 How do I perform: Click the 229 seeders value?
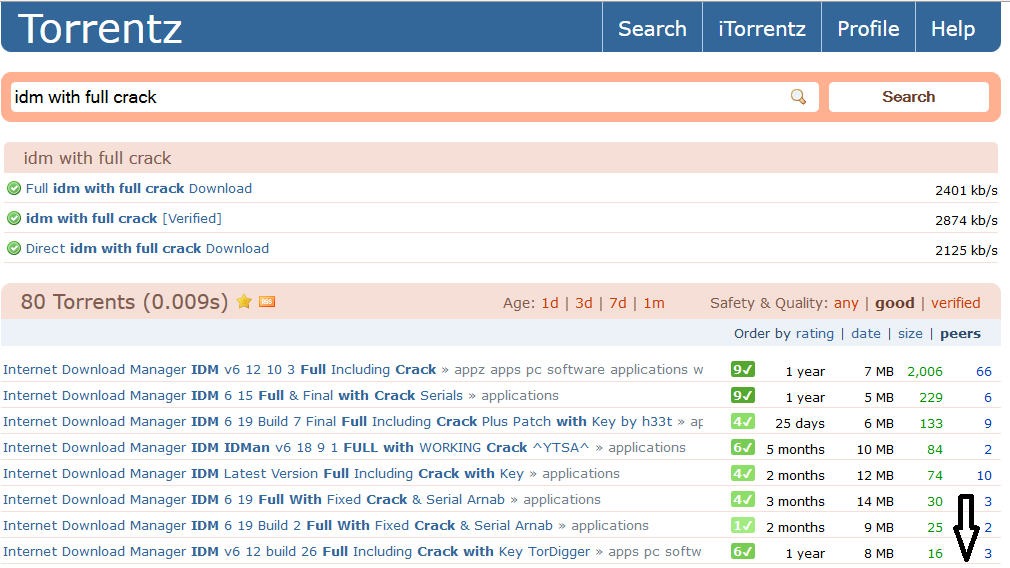pyautogui.click(x=931, y=397)
